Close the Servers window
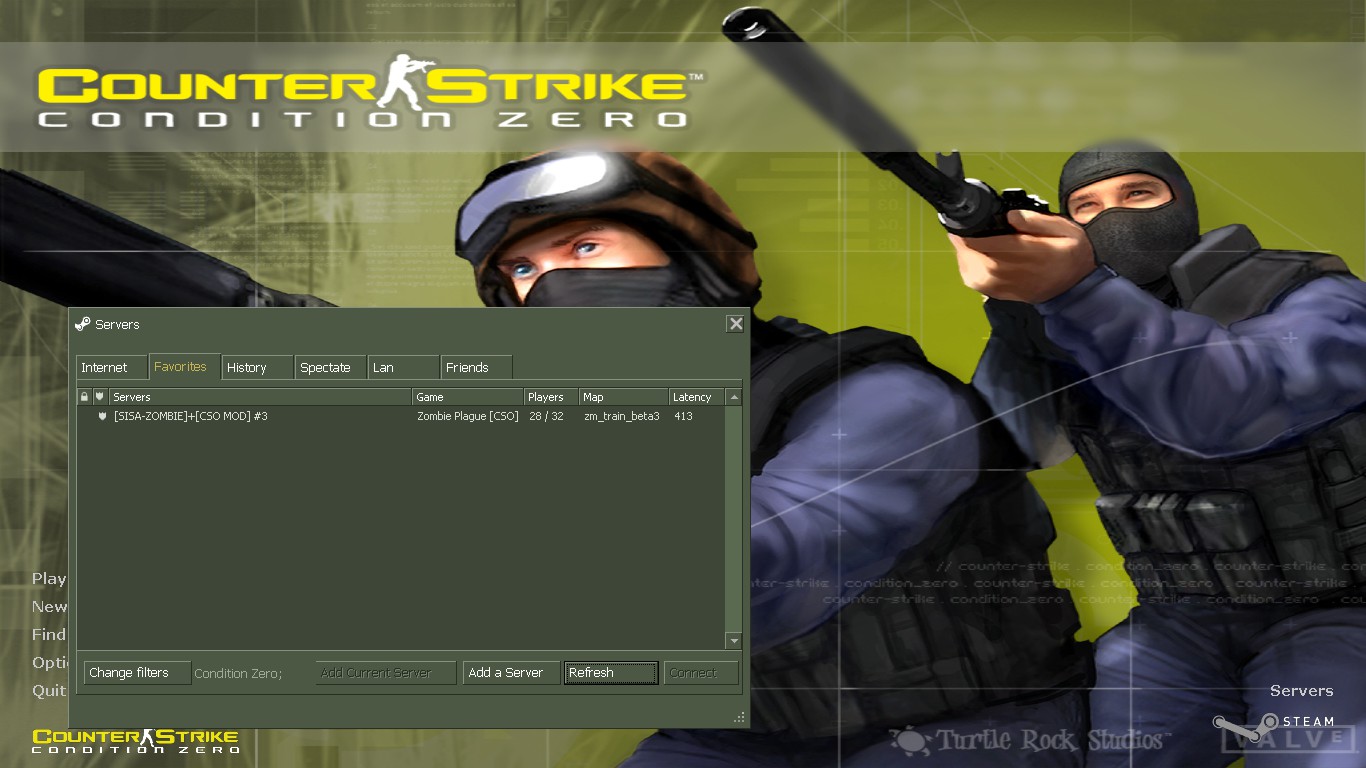 (x=735, y=323)
